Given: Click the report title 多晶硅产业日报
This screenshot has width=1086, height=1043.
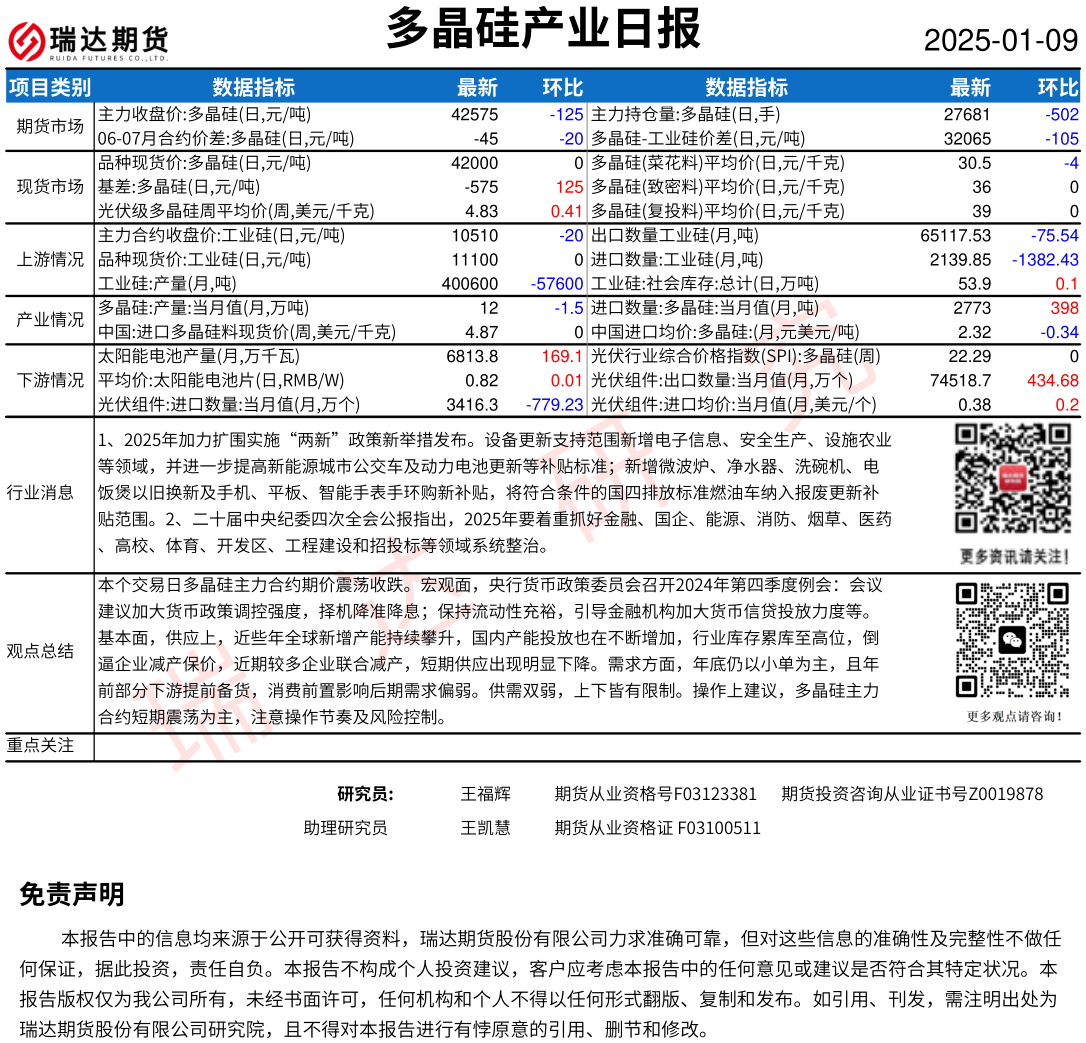Looking at the screenshot, I should point(543,29).
